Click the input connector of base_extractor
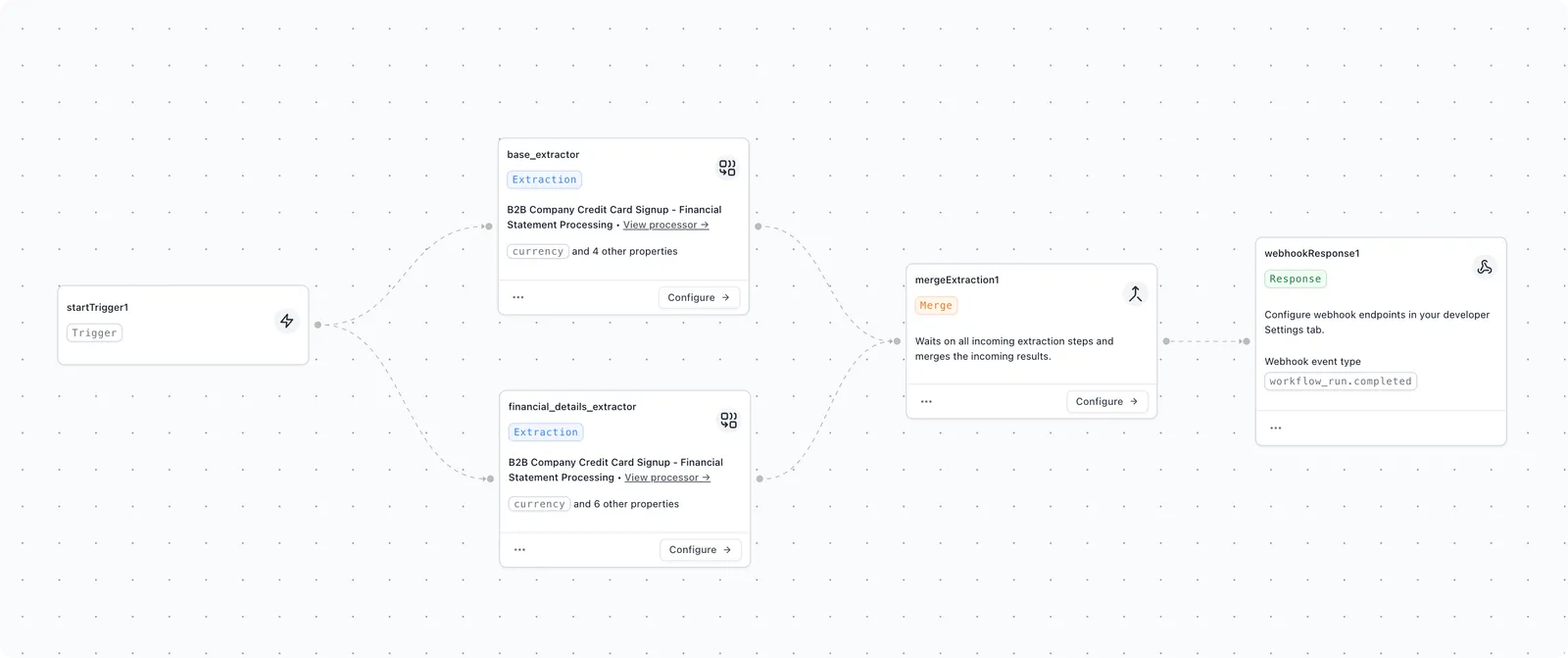 pyautogui.click(x=489, y=227)
